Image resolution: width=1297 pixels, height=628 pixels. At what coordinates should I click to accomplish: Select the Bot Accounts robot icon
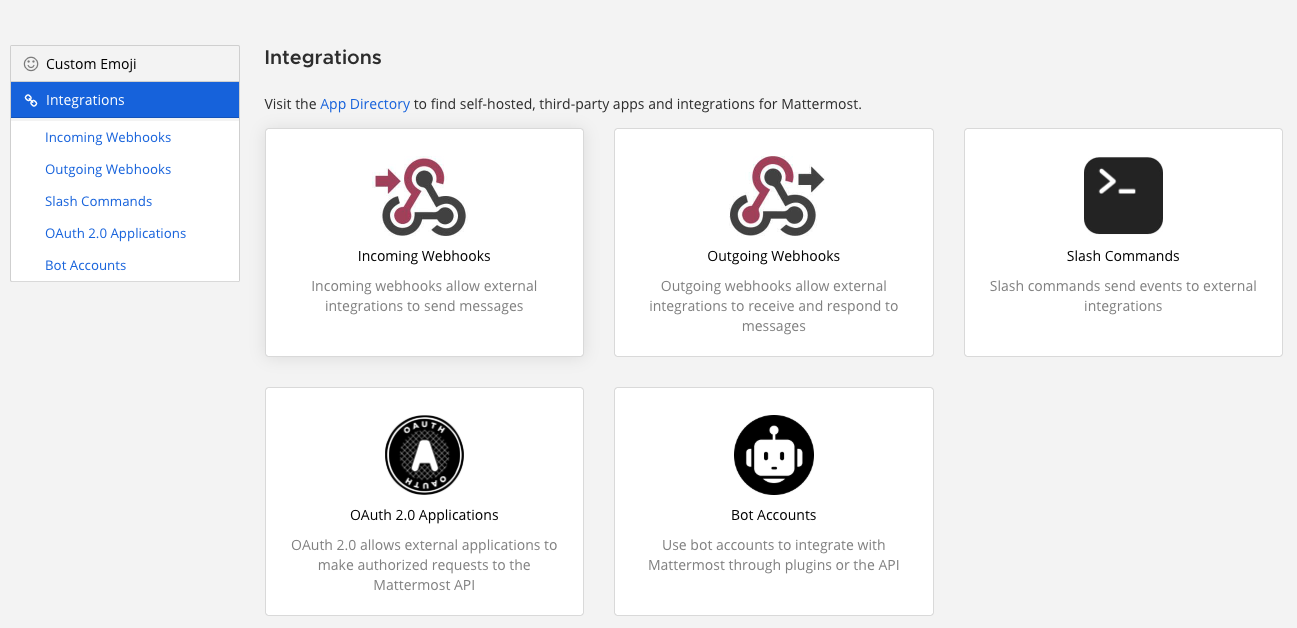tap(773, 455)
